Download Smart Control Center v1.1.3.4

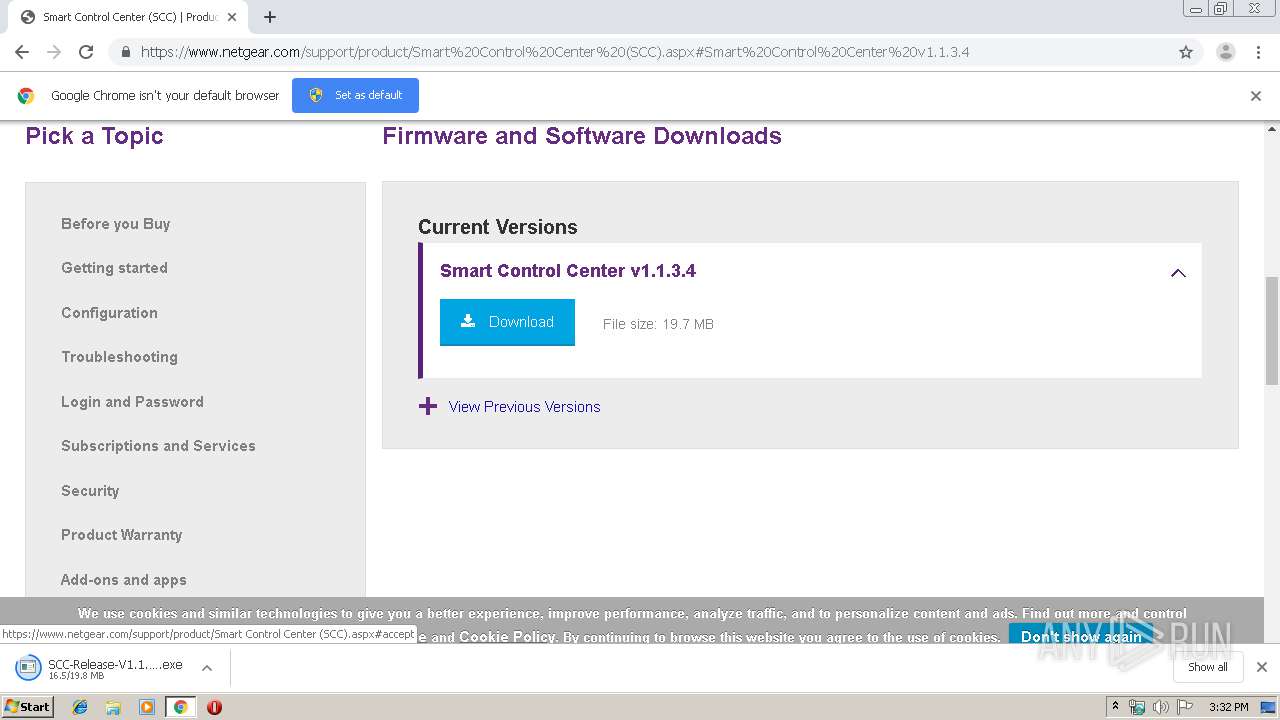(x=507, y=322)
